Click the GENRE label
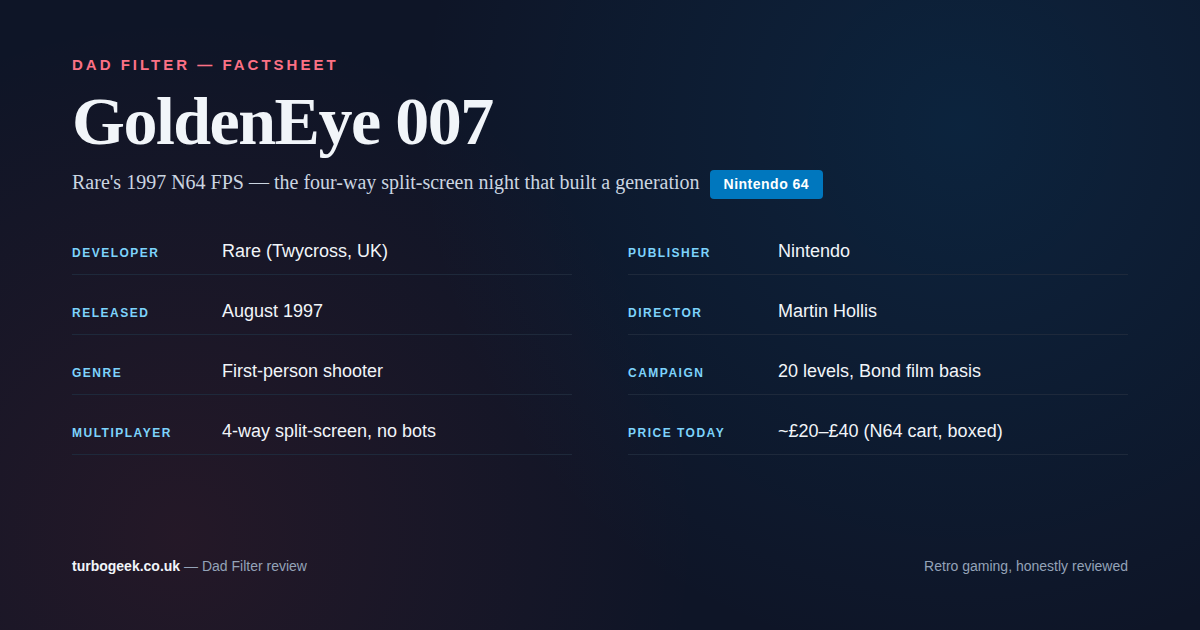The height and width of the screenshot is (630, 1200). tap(97, 373)
